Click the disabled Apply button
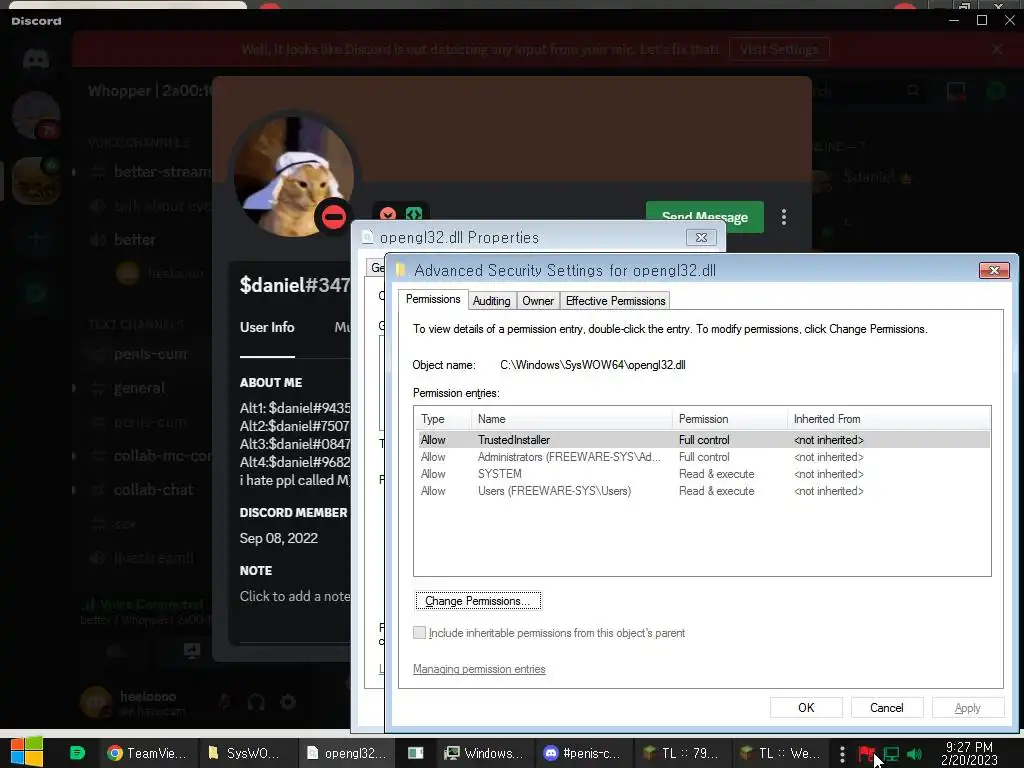 click(967, 708)
